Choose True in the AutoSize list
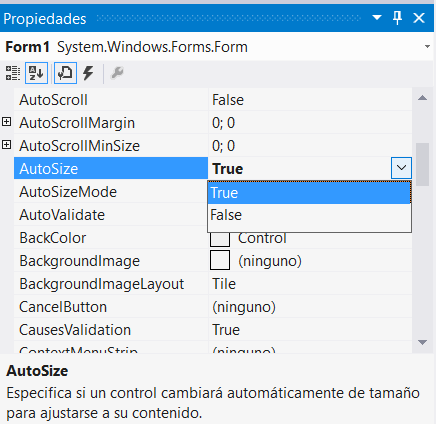This screenshot has width=436, height=424. (x=309, y=193)
